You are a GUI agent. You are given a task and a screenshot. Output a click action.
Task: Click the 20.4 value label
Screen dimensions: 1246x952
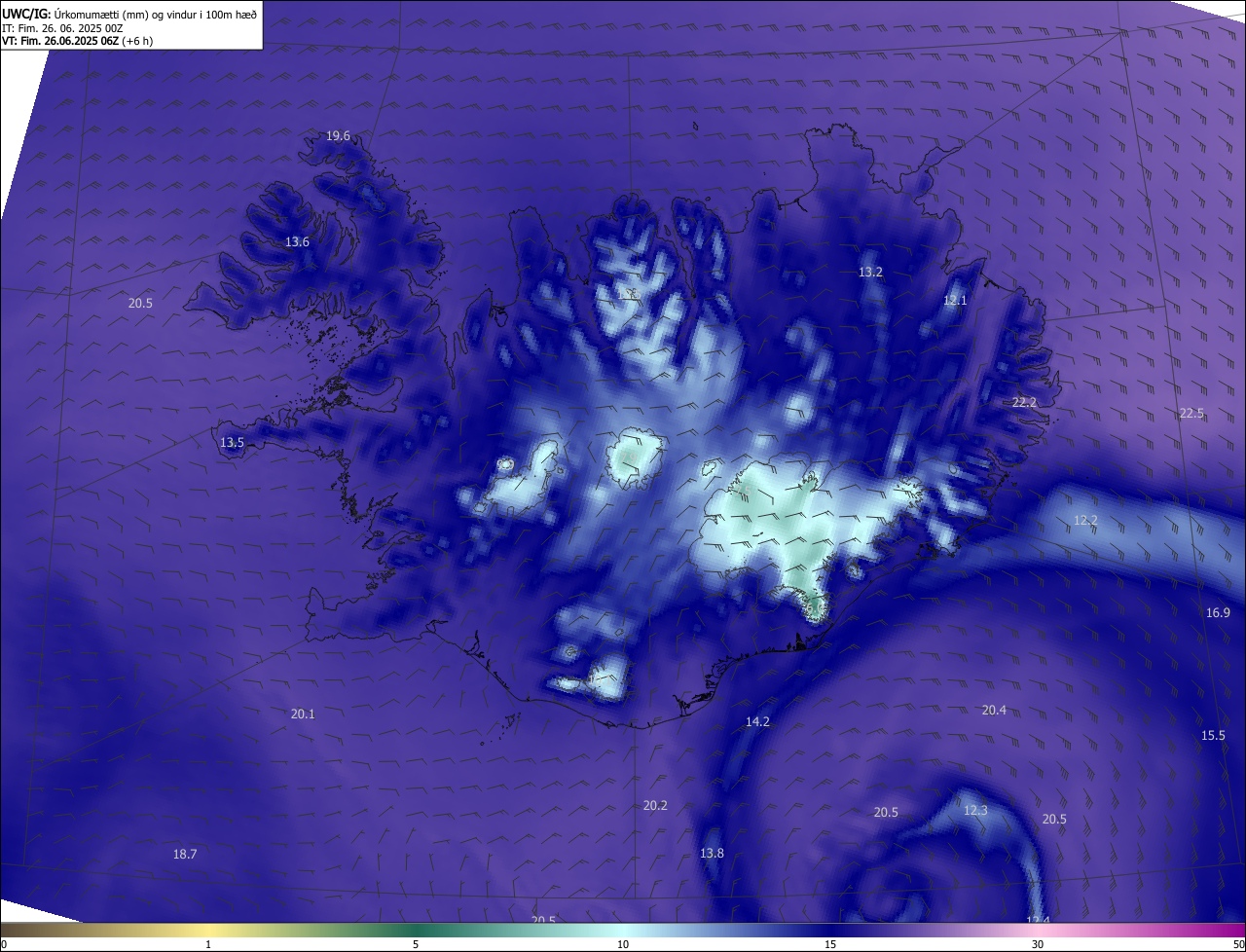click(x=994, y=710)
